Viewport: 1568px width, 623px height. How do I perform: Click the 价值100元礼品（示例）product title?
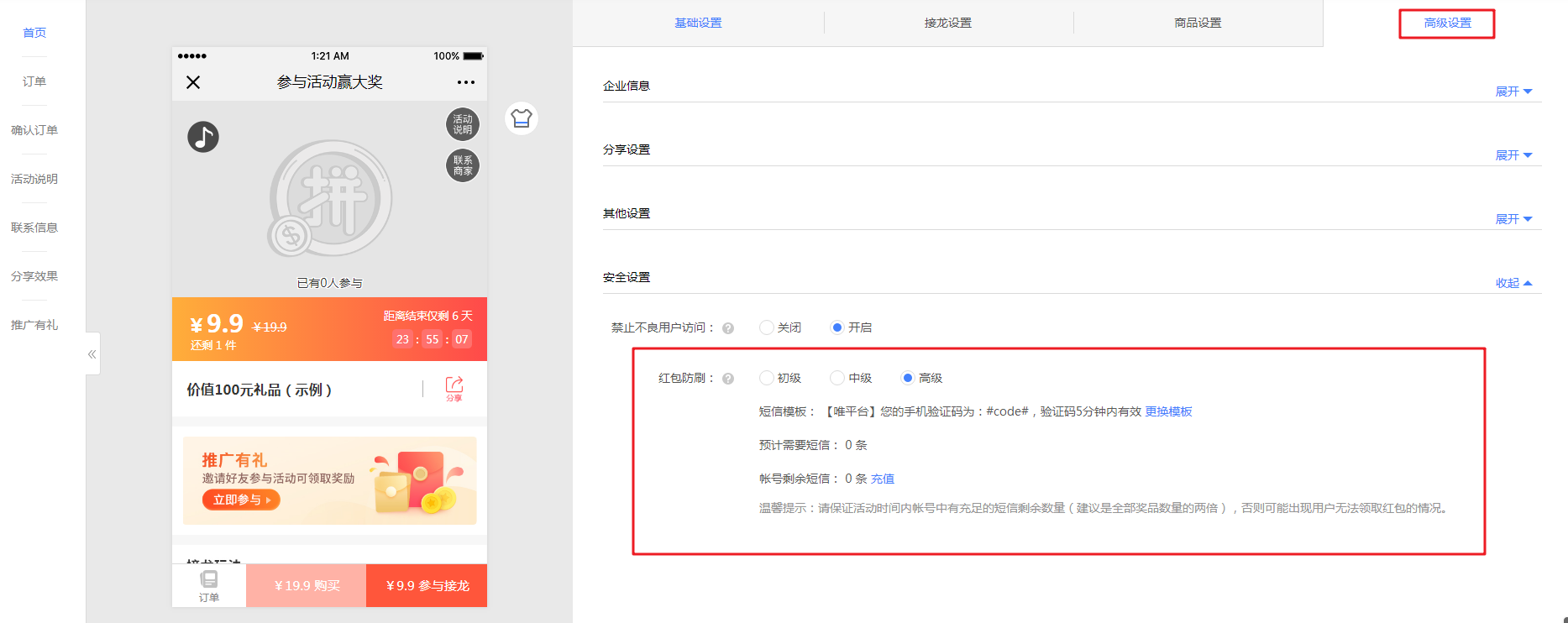(260, 390)
